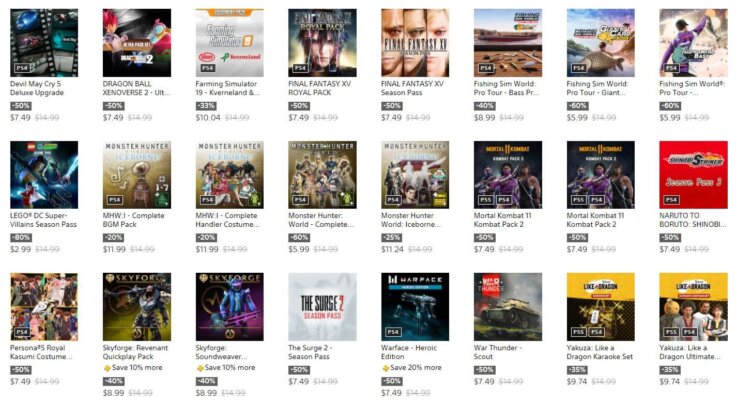The image size is (737, 420).
Task: Open MHW:I Complete Handler Costume title link
Action: pyautogui.click(x=227, y=220)
